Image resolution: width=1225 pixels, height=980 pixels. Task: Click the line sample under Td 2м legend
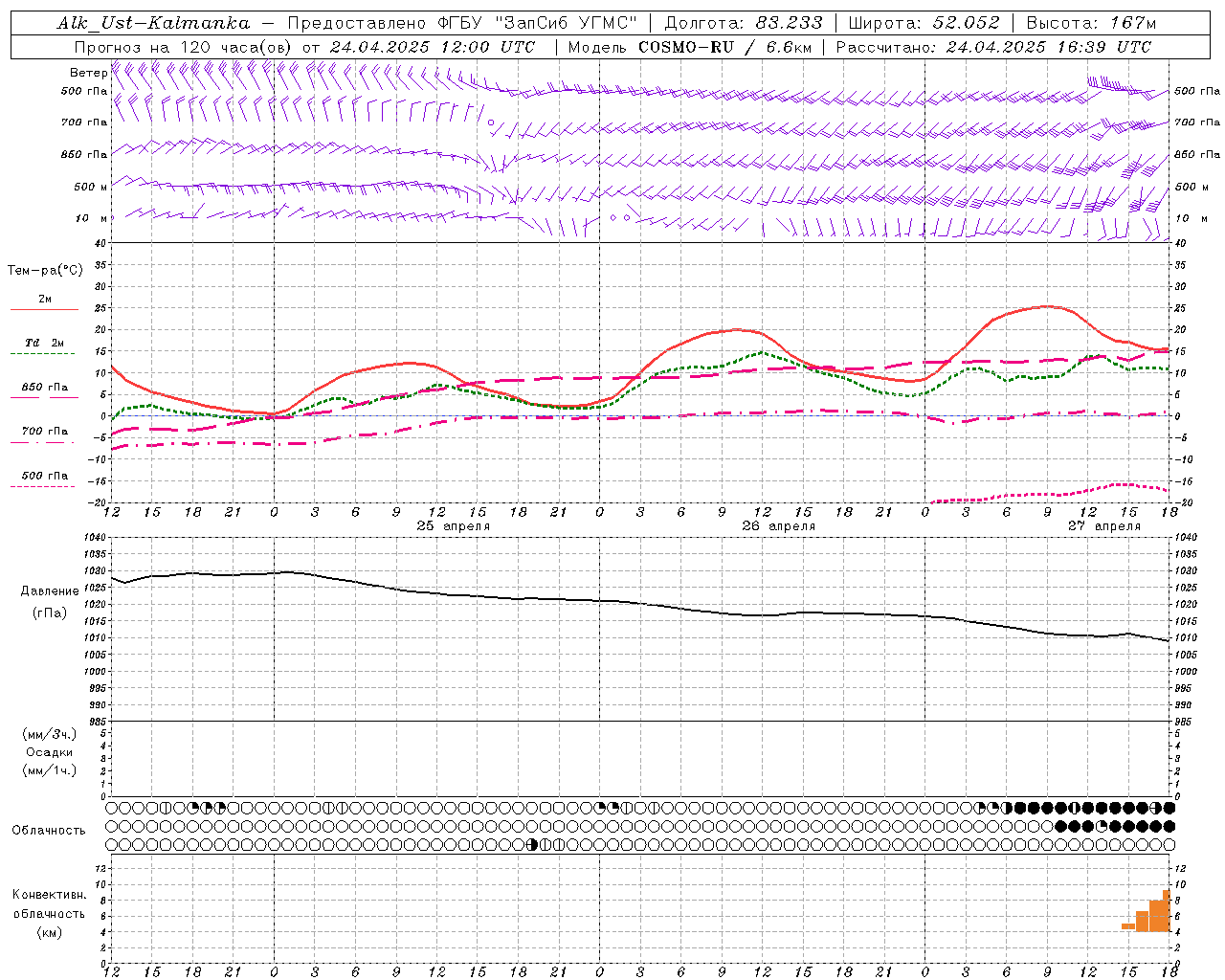click(43, 354)
